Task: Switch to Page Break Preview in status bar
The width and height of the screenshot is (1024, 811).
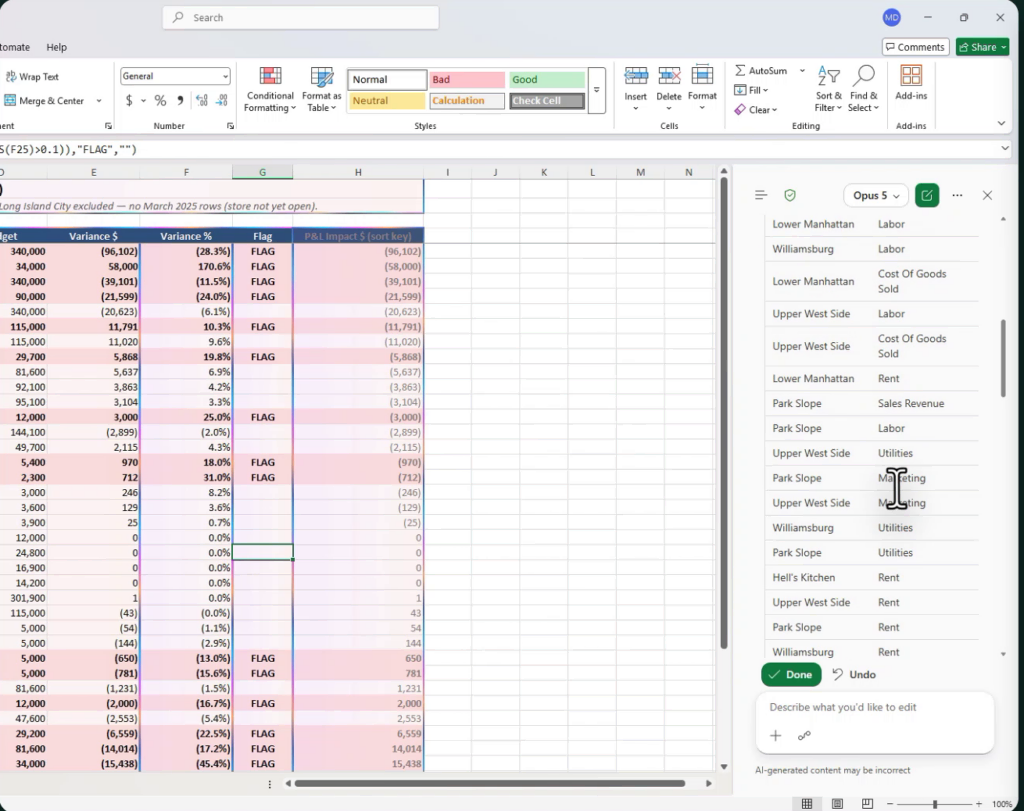Action: coord(867,804)
